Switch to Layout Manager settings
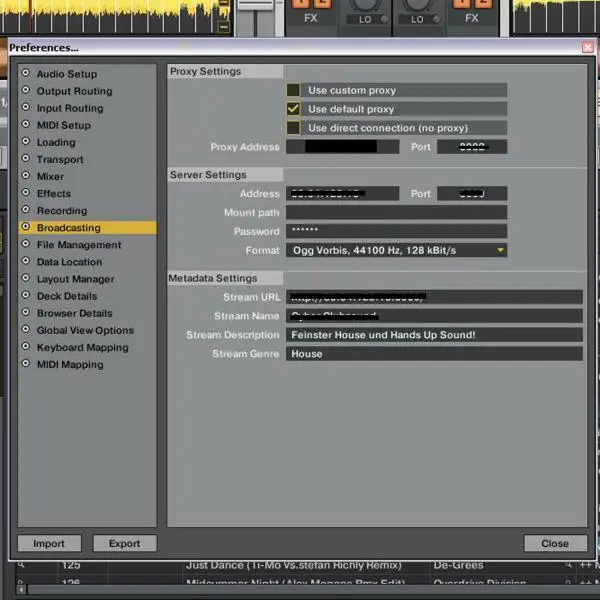The image size is (600, 600). pyautogui.click(x=75, y=279)
